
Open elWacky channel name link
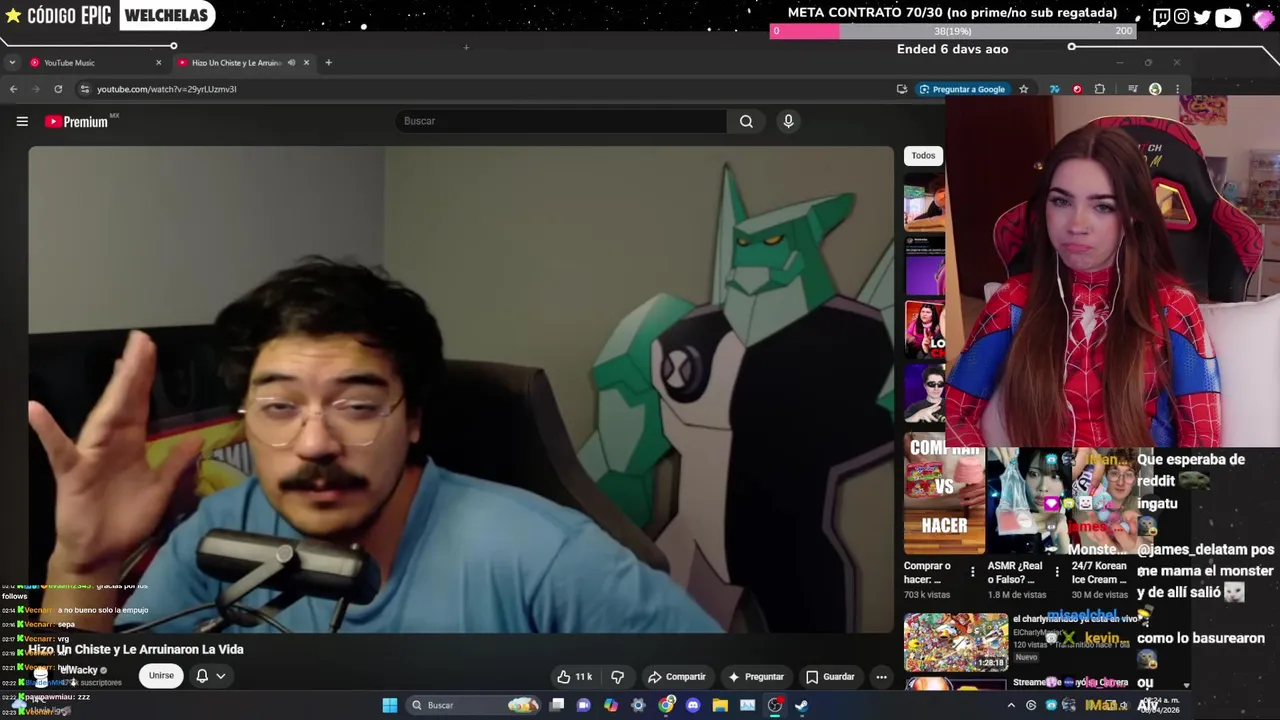78,670
